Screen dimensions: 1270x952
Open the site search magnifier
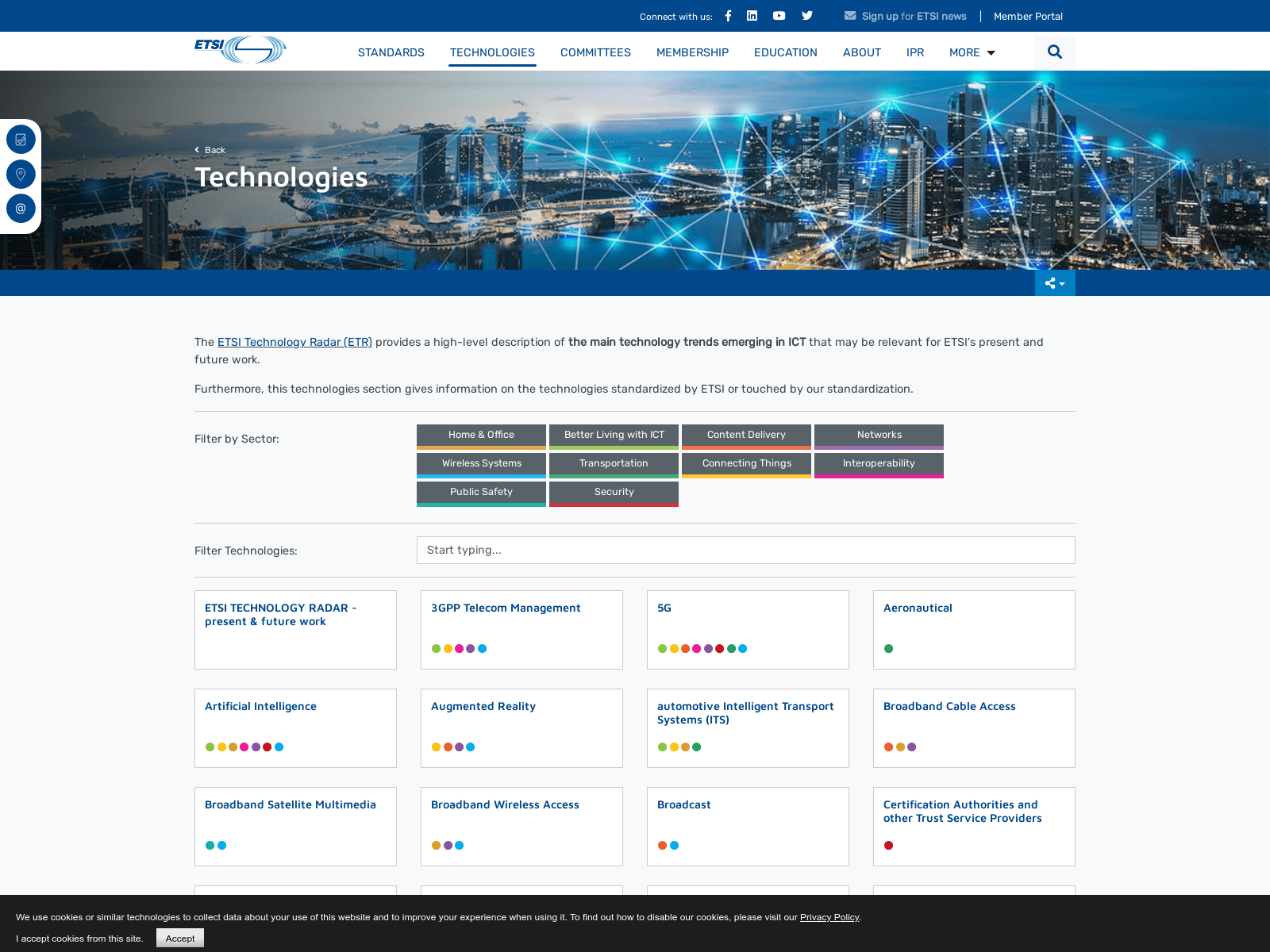1055,52
